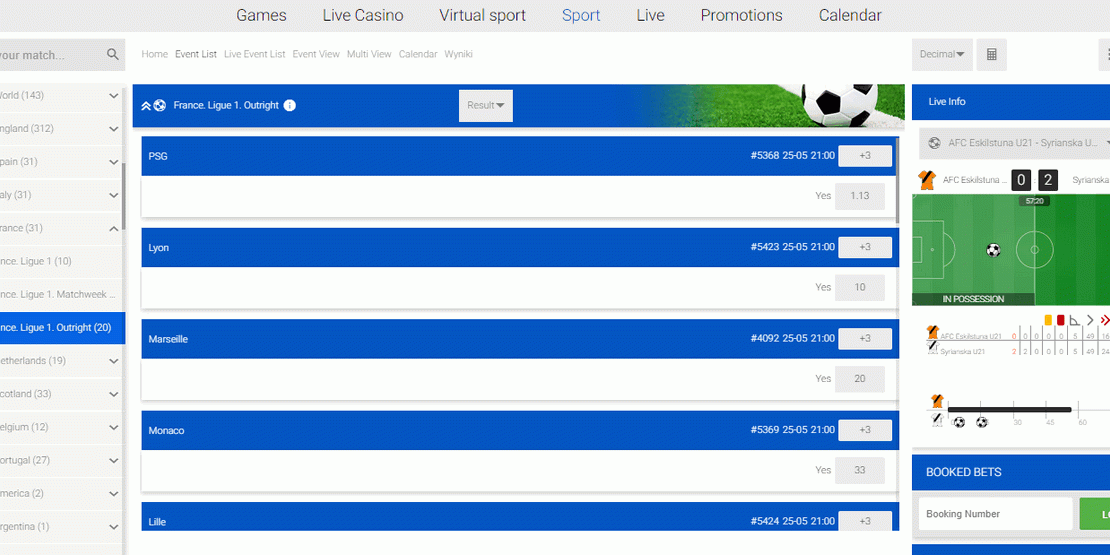Image resolution: width=1110 pixels, height=555 pixels.
Task: Go to Virtual sport section
Action: pyautogui.click(x=482, y=16)
